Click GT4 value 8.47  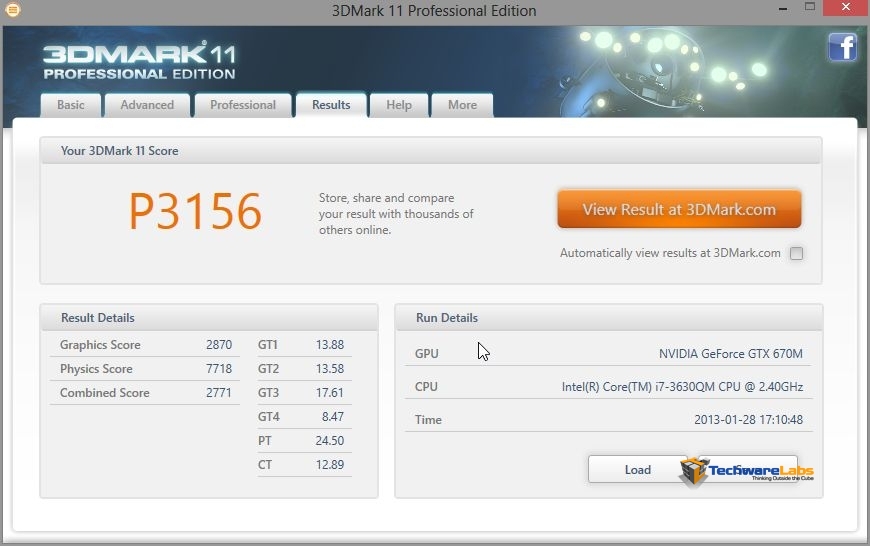coord(333,416)
